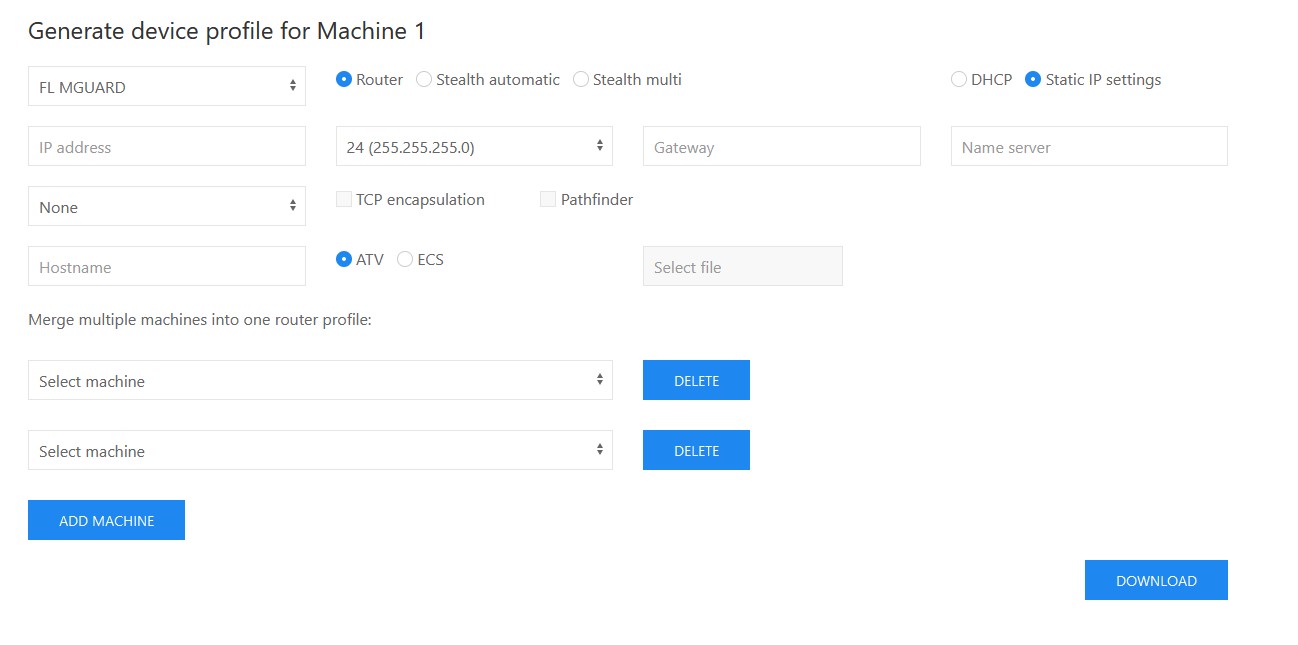Select Static IP settings option
1298x645 pixels.
[1033, 80]
